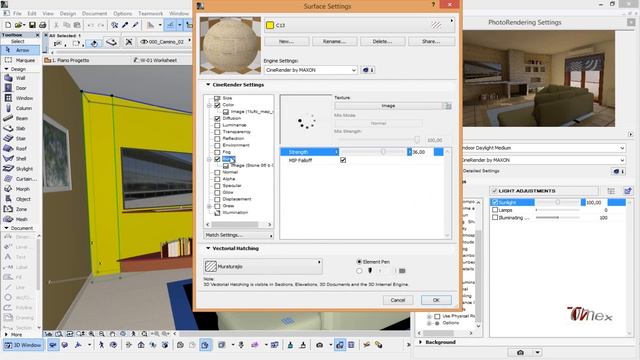
Task: Click the New... surface button
Action: tap(287, 41)
